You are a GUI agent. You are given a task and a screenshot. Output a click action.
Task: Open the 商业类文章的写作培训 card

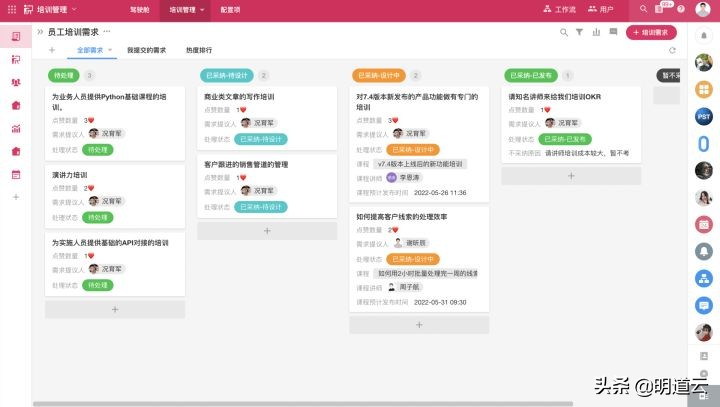267,118
